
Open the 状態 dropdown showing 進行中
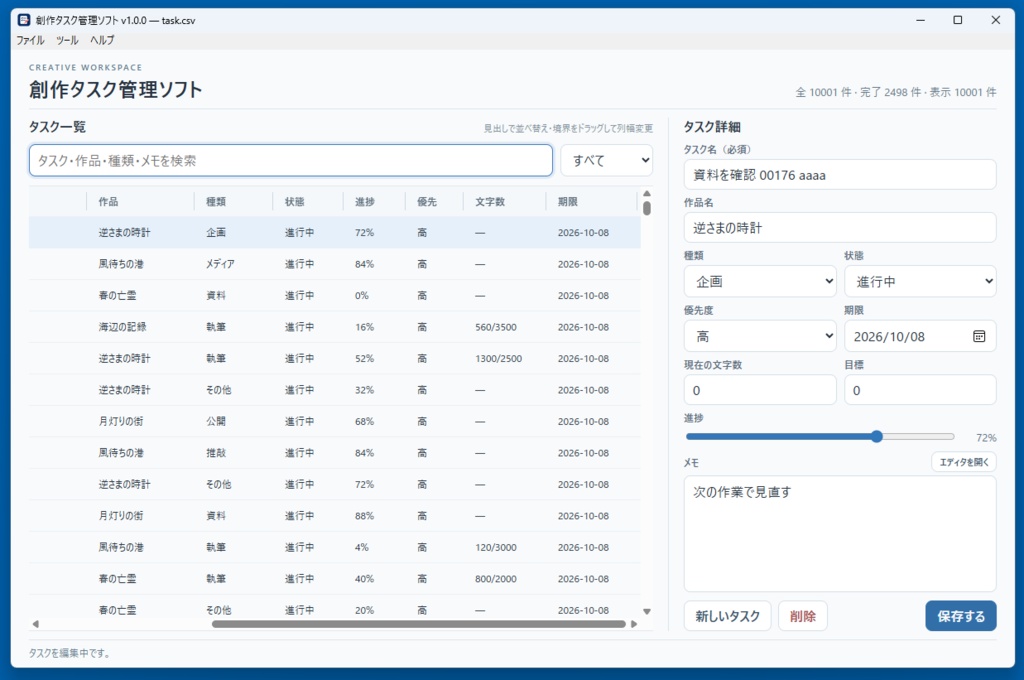[920, 282]
